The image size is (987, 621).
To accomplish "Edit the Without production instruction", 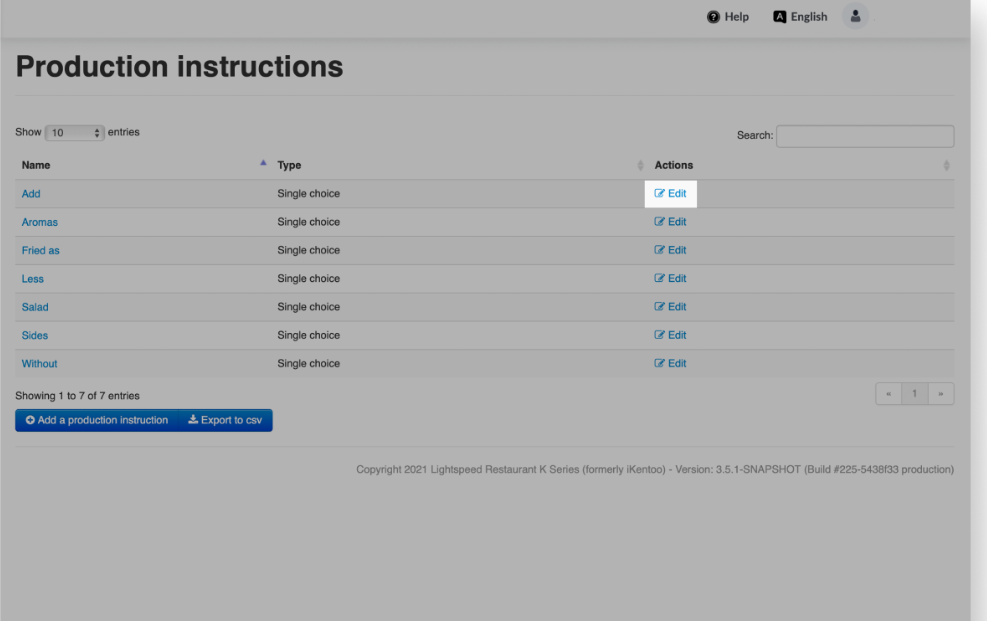I will pyautogui.click(x=670, y=364).
